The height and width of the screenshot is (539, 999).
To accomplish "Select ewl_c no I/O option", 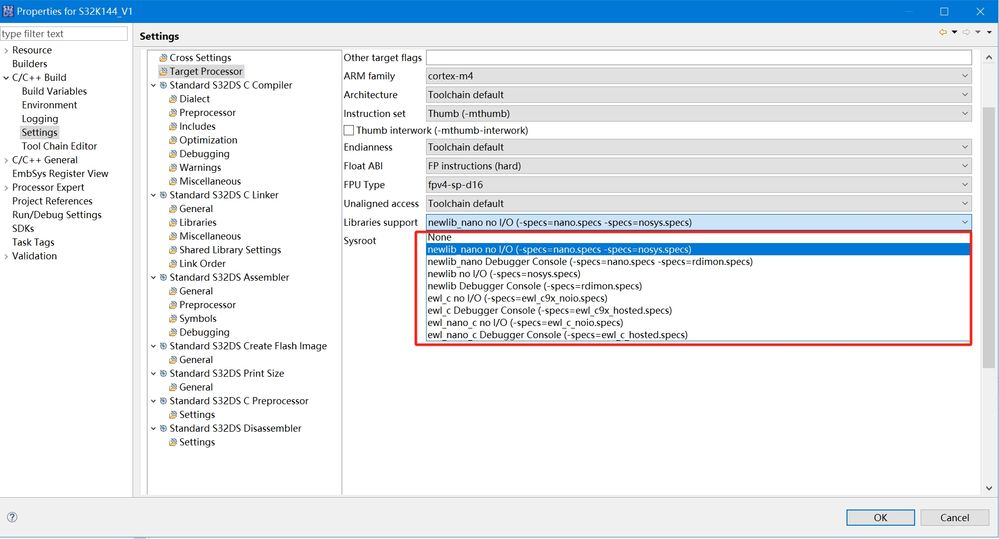I will [x=698, y=298].
